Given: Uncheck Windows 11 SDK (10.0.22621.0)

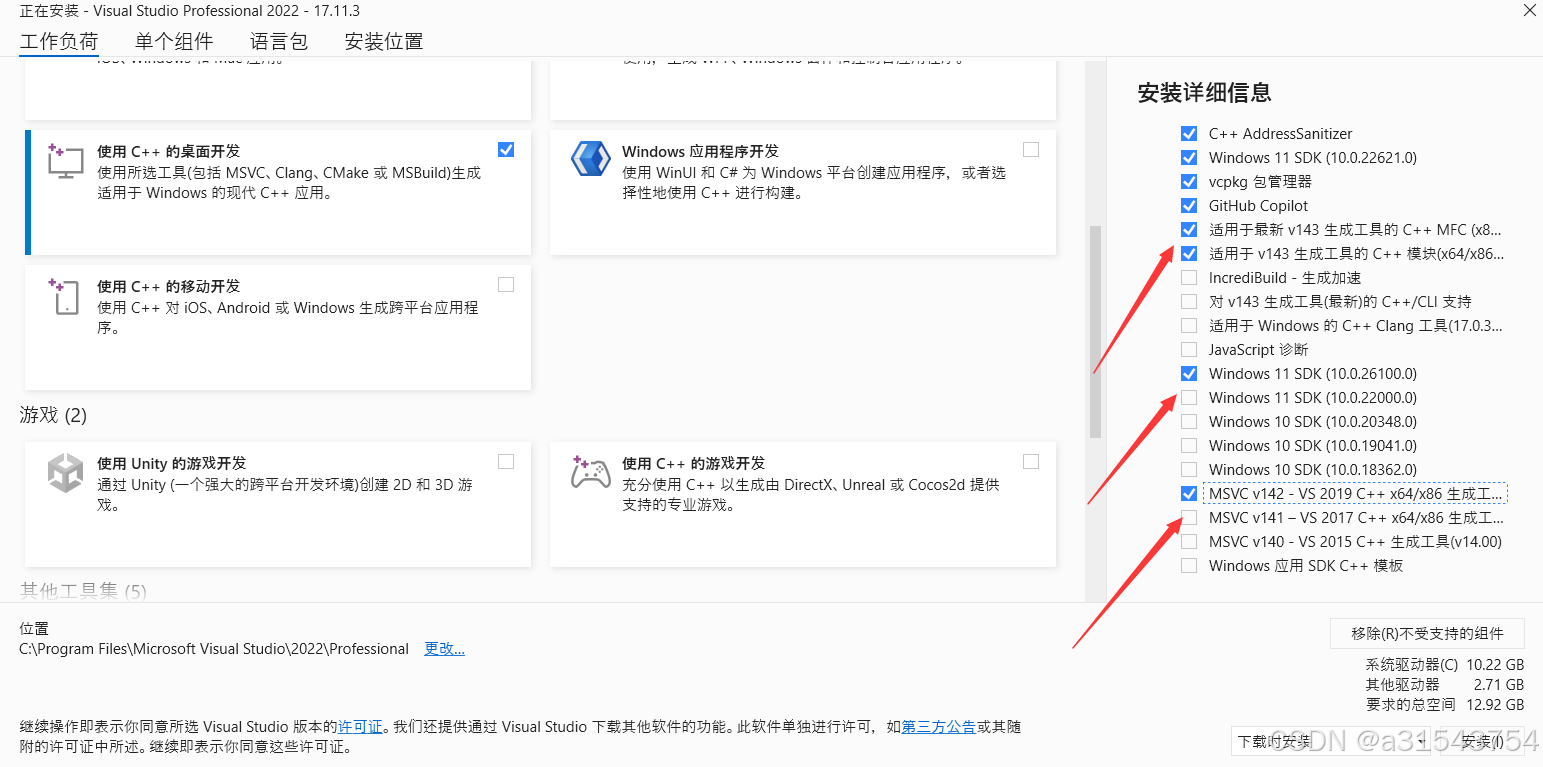Looking at the screenshot, I should (x=1189, y=157).
